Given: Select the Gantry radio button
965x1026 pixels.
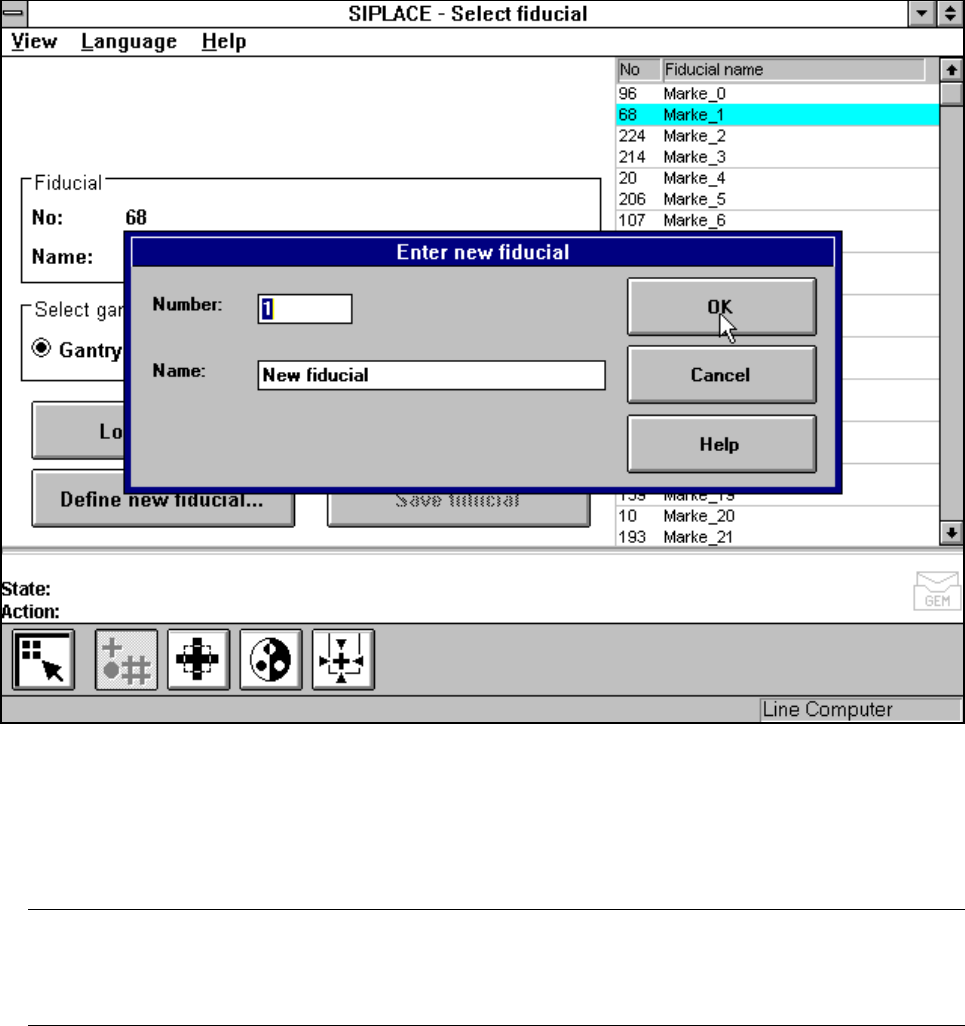Looking at the screenshot, I should pos(41,348).
